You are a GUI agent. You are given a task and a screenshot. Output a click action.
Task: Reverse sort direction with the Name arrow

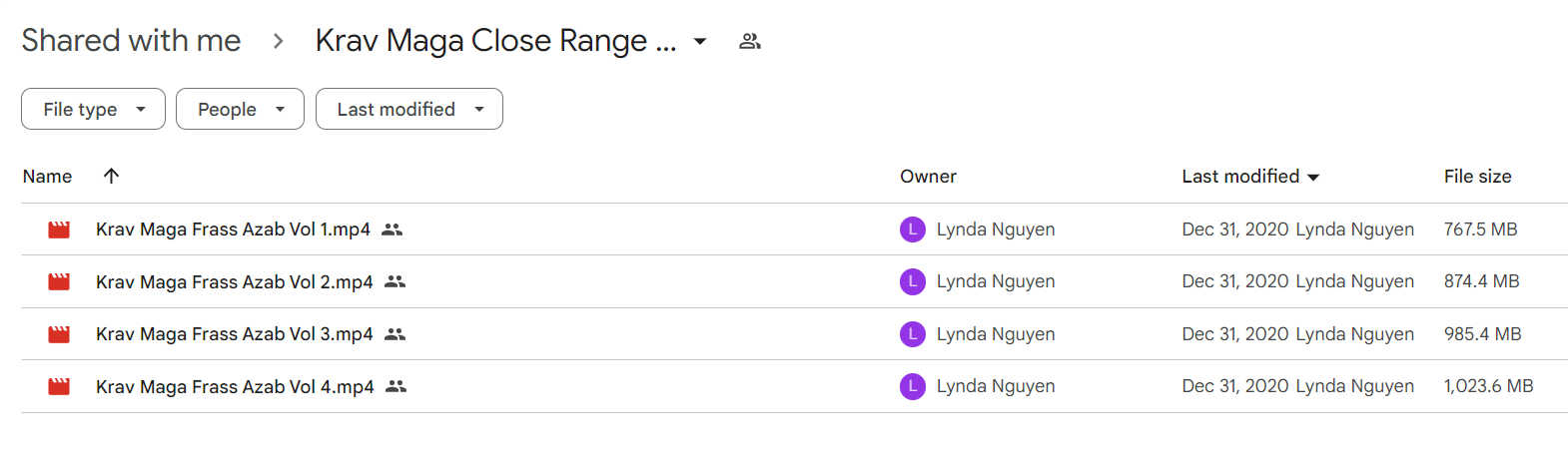(111, 176)
